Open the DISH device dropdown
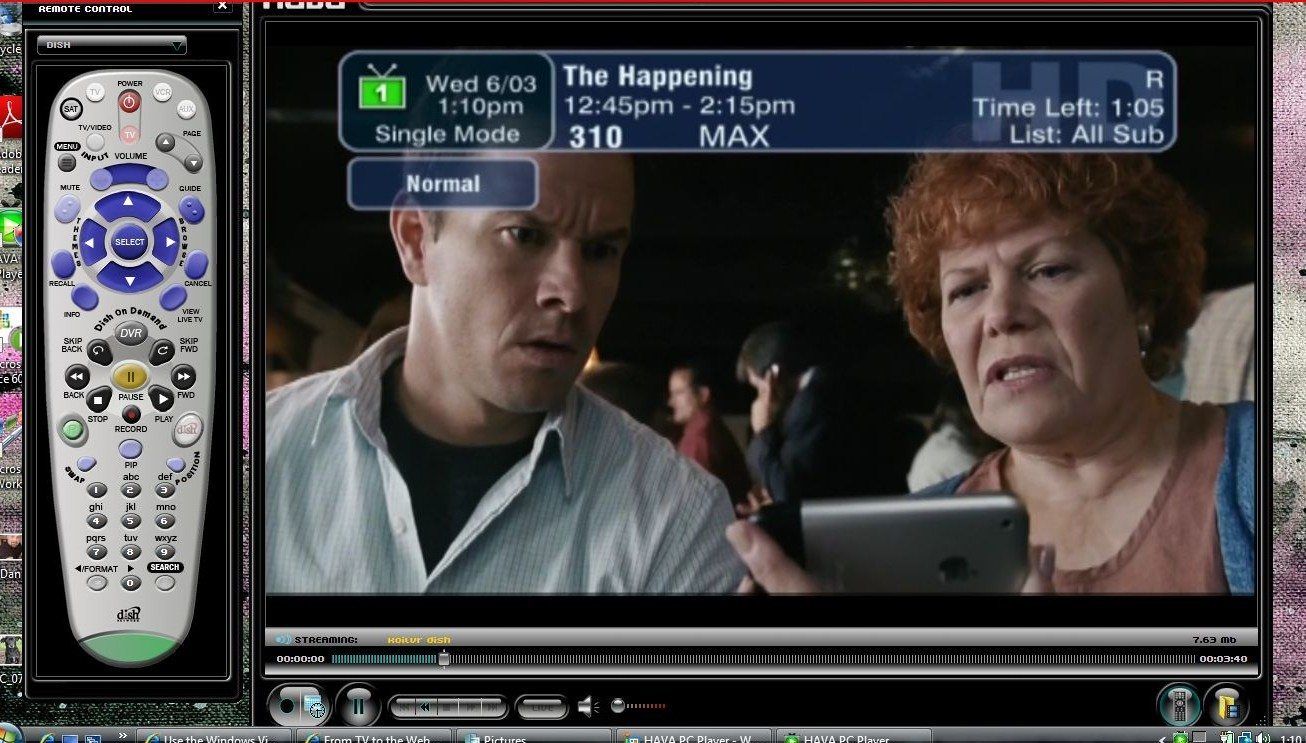 point(112,45)
